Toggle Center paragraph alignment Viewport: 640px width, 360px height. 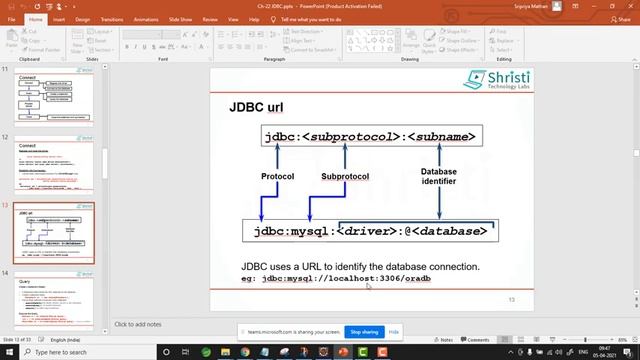pyautogui.click(x=230, y=47)
